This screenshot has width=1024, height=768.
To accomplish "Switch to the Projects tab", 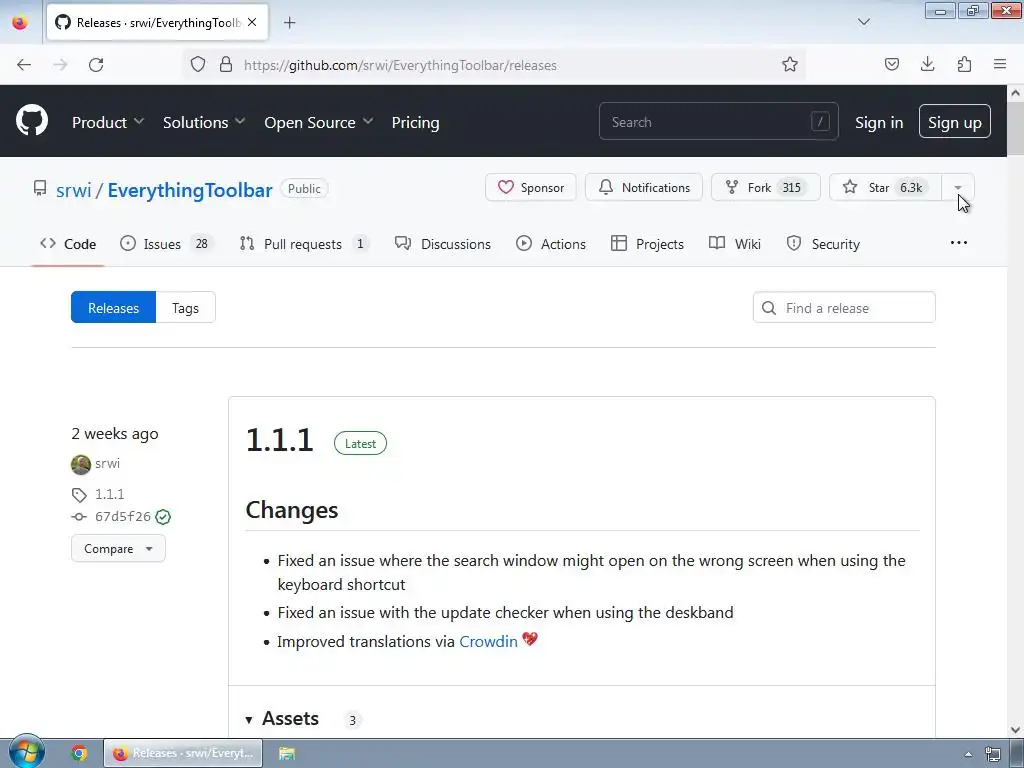I will pyautogui.click(x=647, y=244).
